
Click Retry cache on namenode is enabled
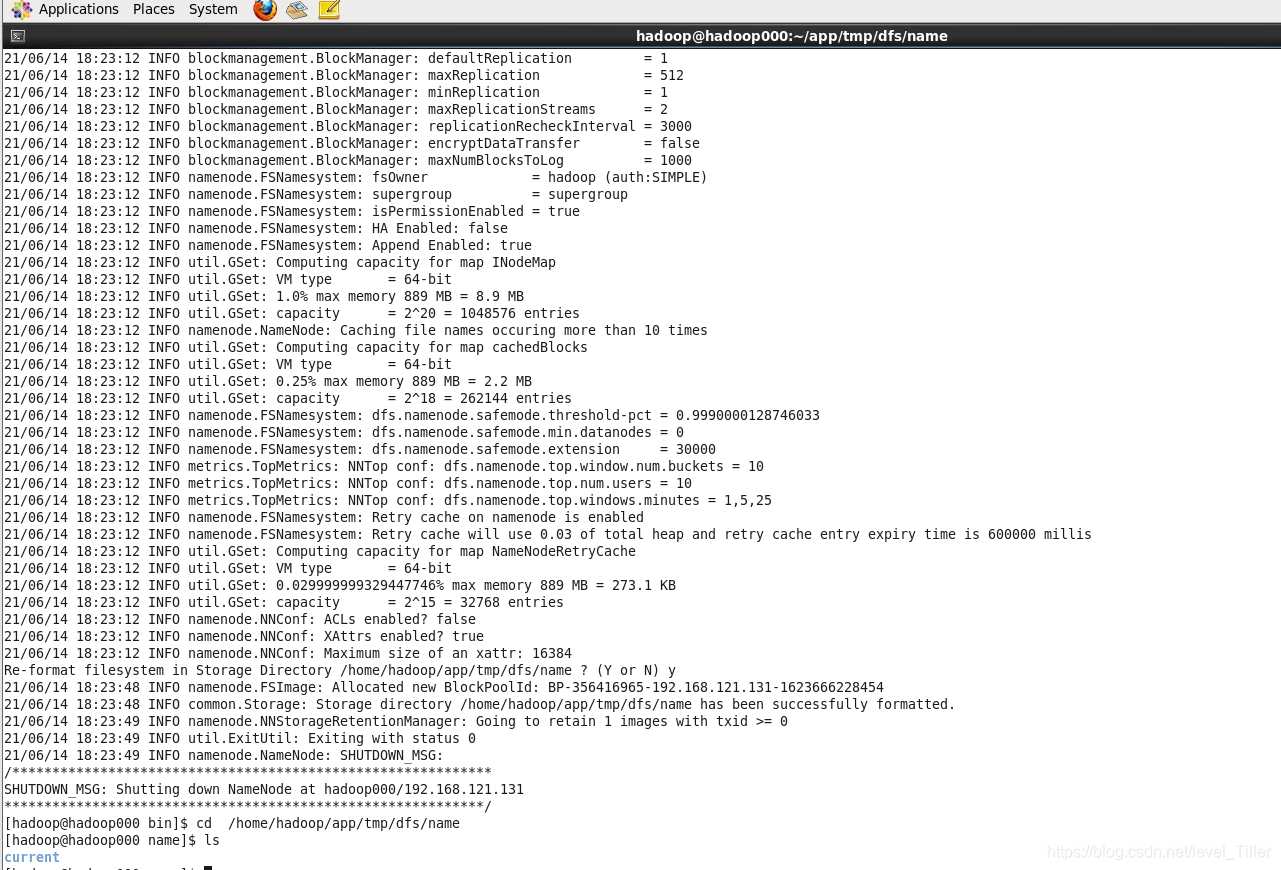(324, 517)
